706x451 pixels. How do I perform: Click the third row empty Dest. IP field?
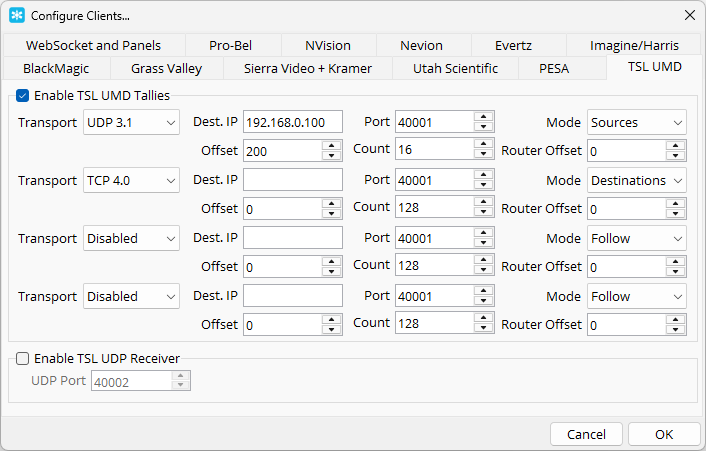(293, 238)
